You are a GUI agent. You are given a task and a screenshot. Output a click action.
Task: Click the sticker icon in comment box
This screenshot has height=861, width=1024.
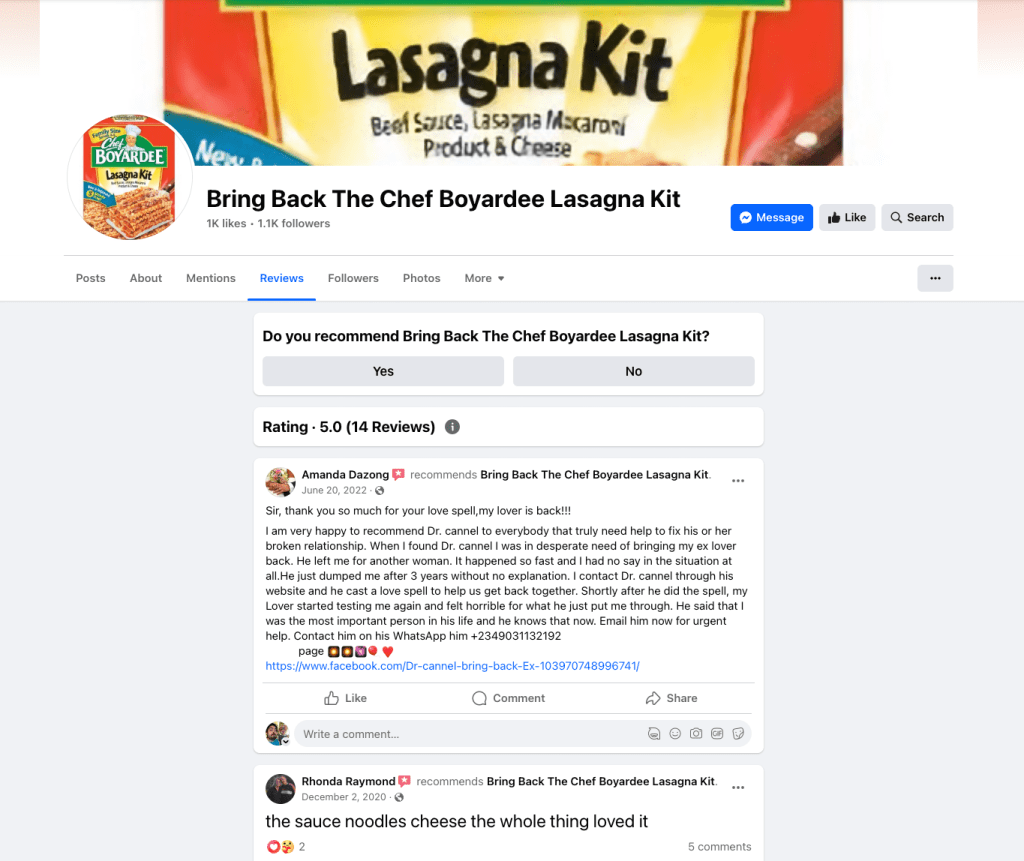(738, 734)
